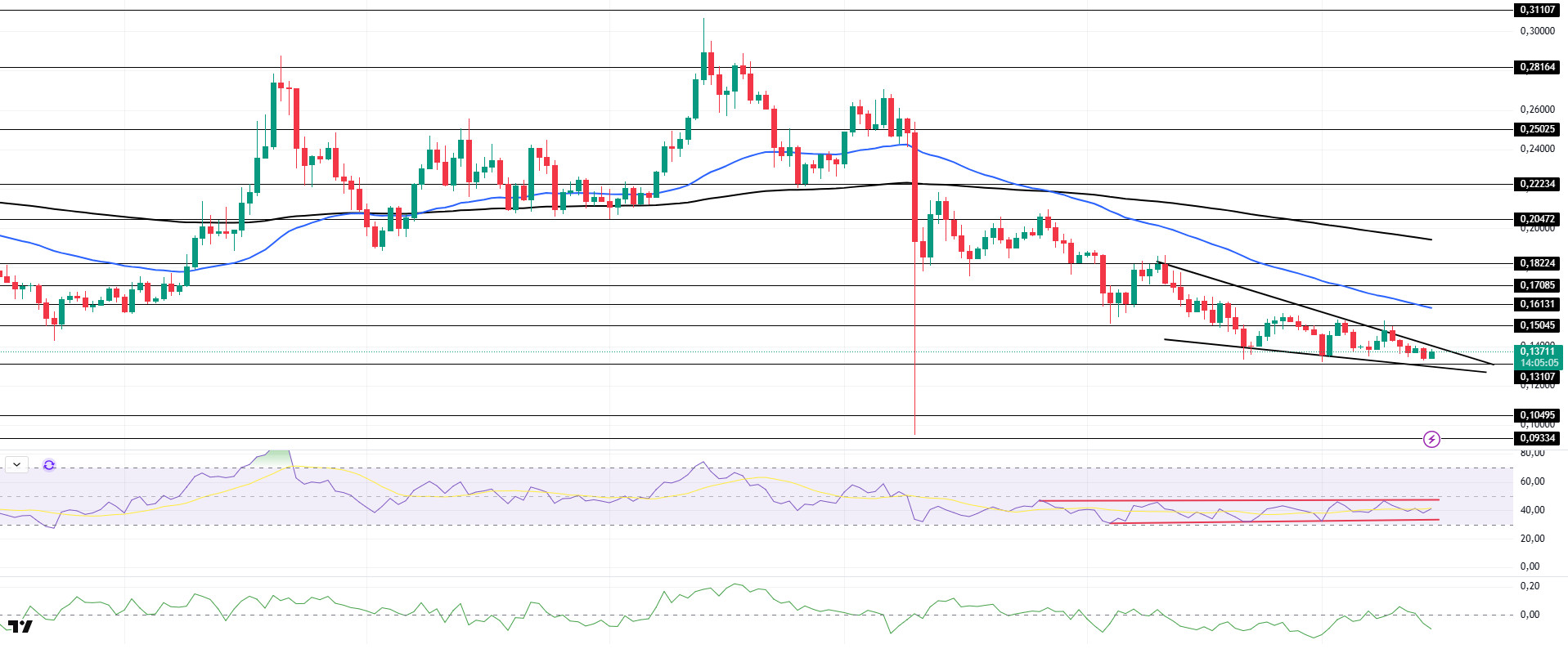This screenshot has height=649, width=1568.
Task: Click the purple refresh indicator icon
Action: pyautogui.click(x=49, y=465)
